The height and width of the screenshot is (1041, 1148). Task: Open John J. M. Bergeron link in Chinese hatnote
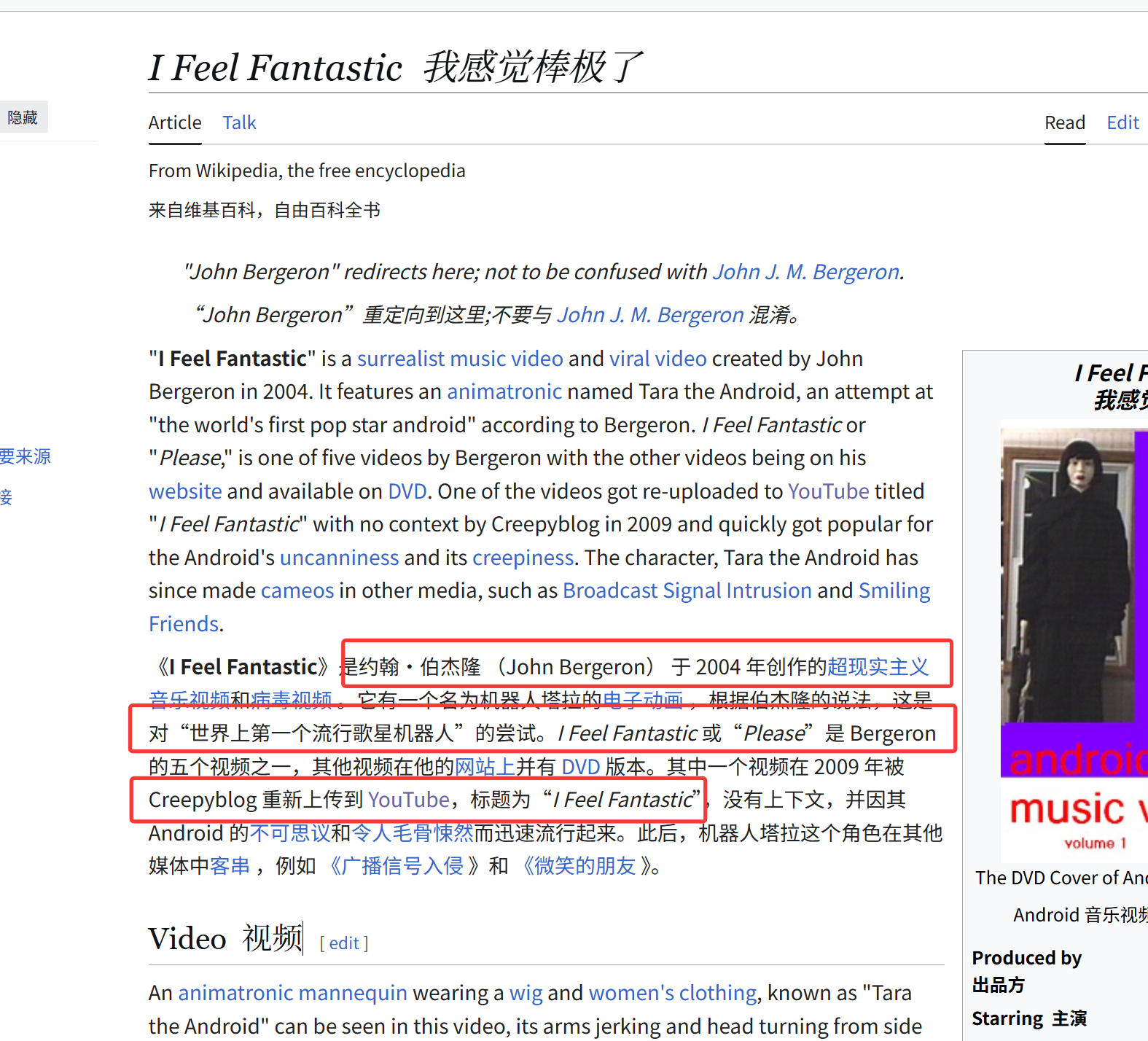[650, 315]
